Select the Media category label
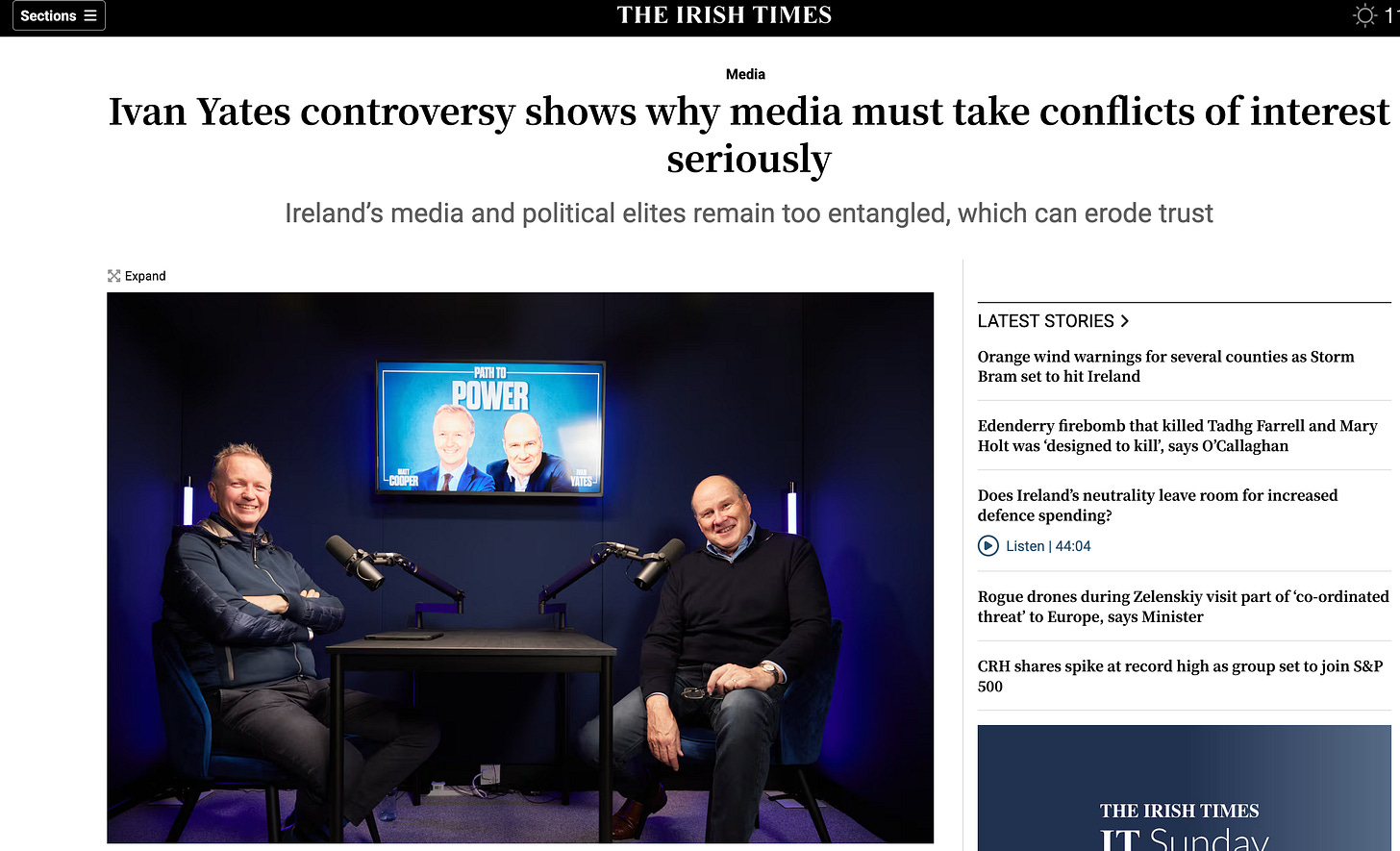The width and height of the screenshot is (1400, 851). pyautogui.click(x=745, y=74)
